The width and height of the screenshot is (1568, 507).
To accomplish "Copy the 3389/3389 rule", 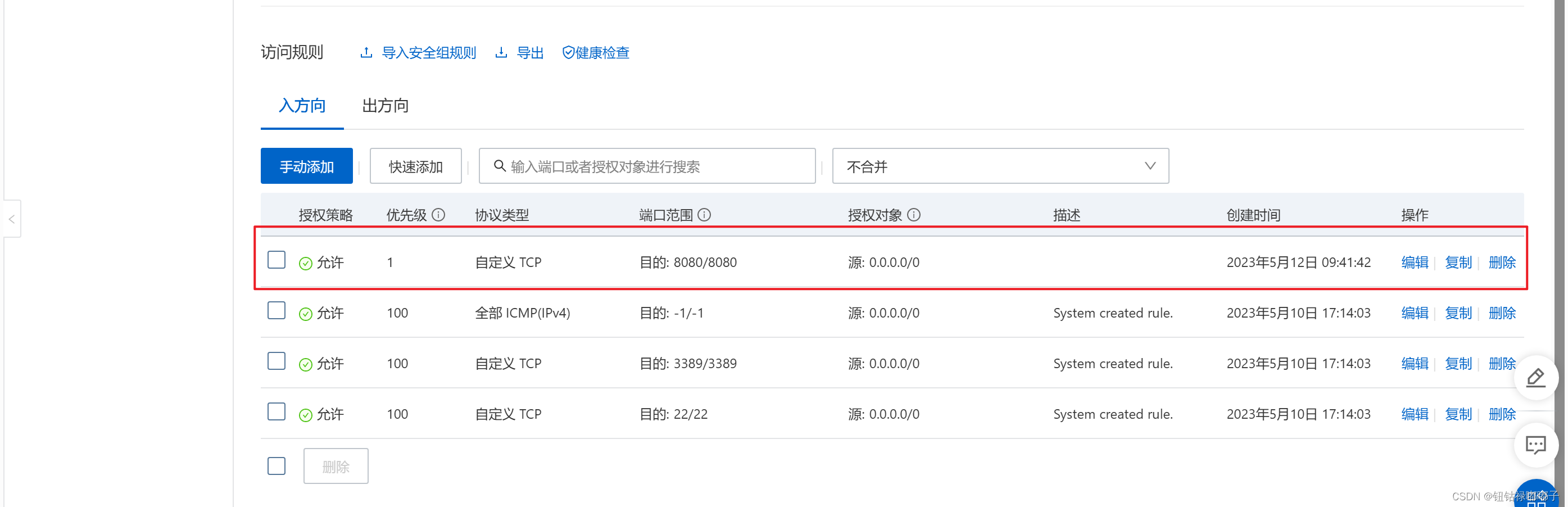I will [1458, 363].
